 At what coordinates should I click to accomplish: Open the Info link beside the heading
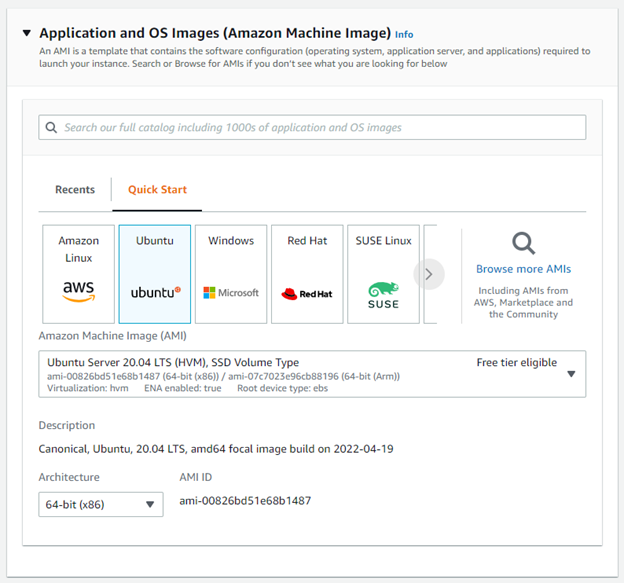point(404,35)
